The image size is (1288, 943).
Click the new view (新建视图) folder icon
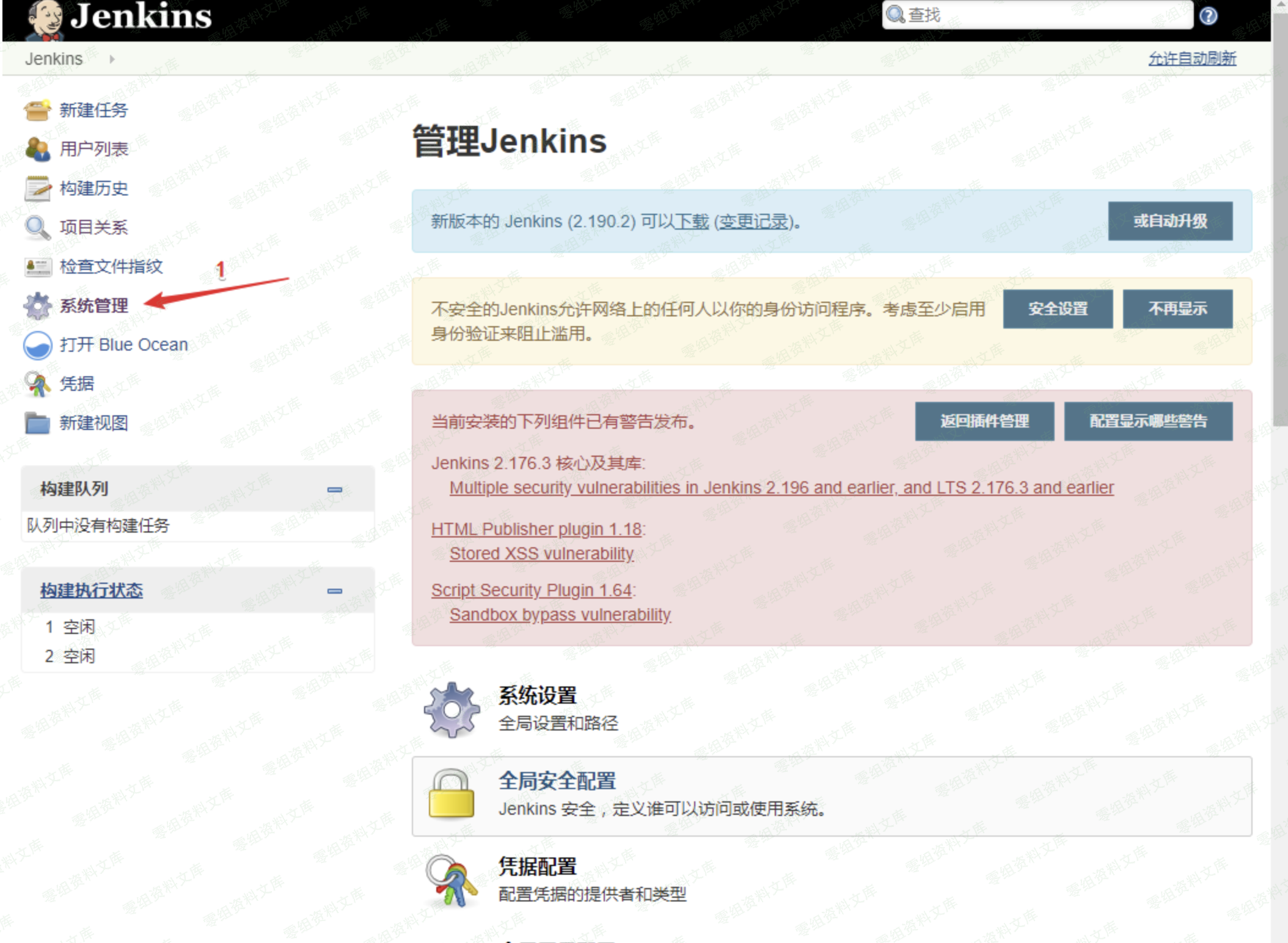[x=37, y=423]
